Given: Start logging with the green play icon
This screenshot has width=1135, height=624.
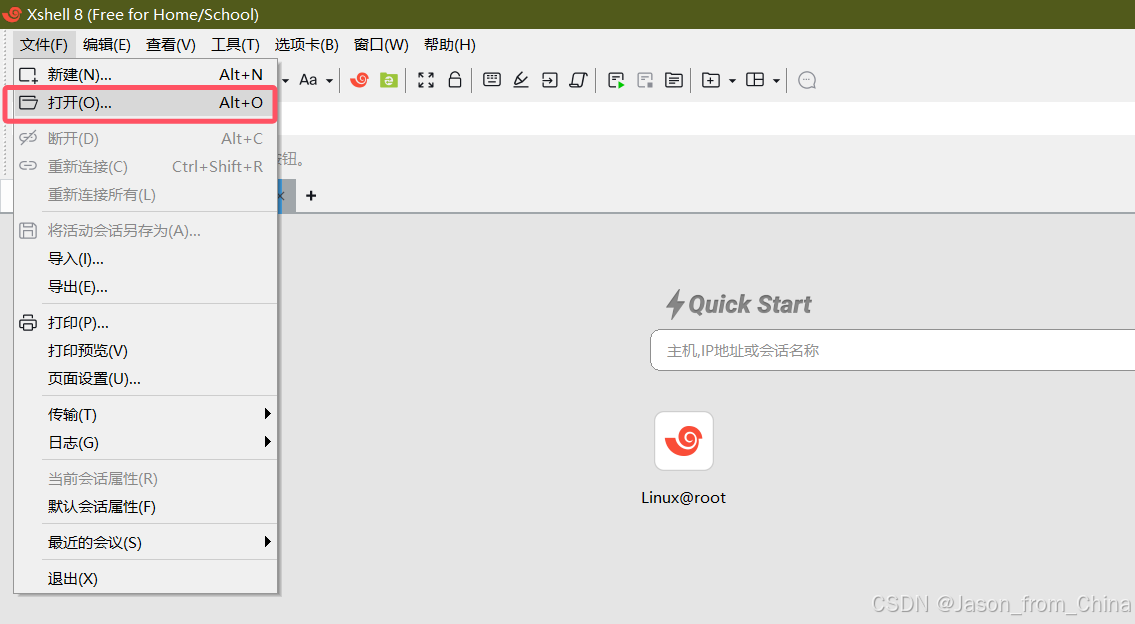Looking at the screenshot, I should (616, 80).
